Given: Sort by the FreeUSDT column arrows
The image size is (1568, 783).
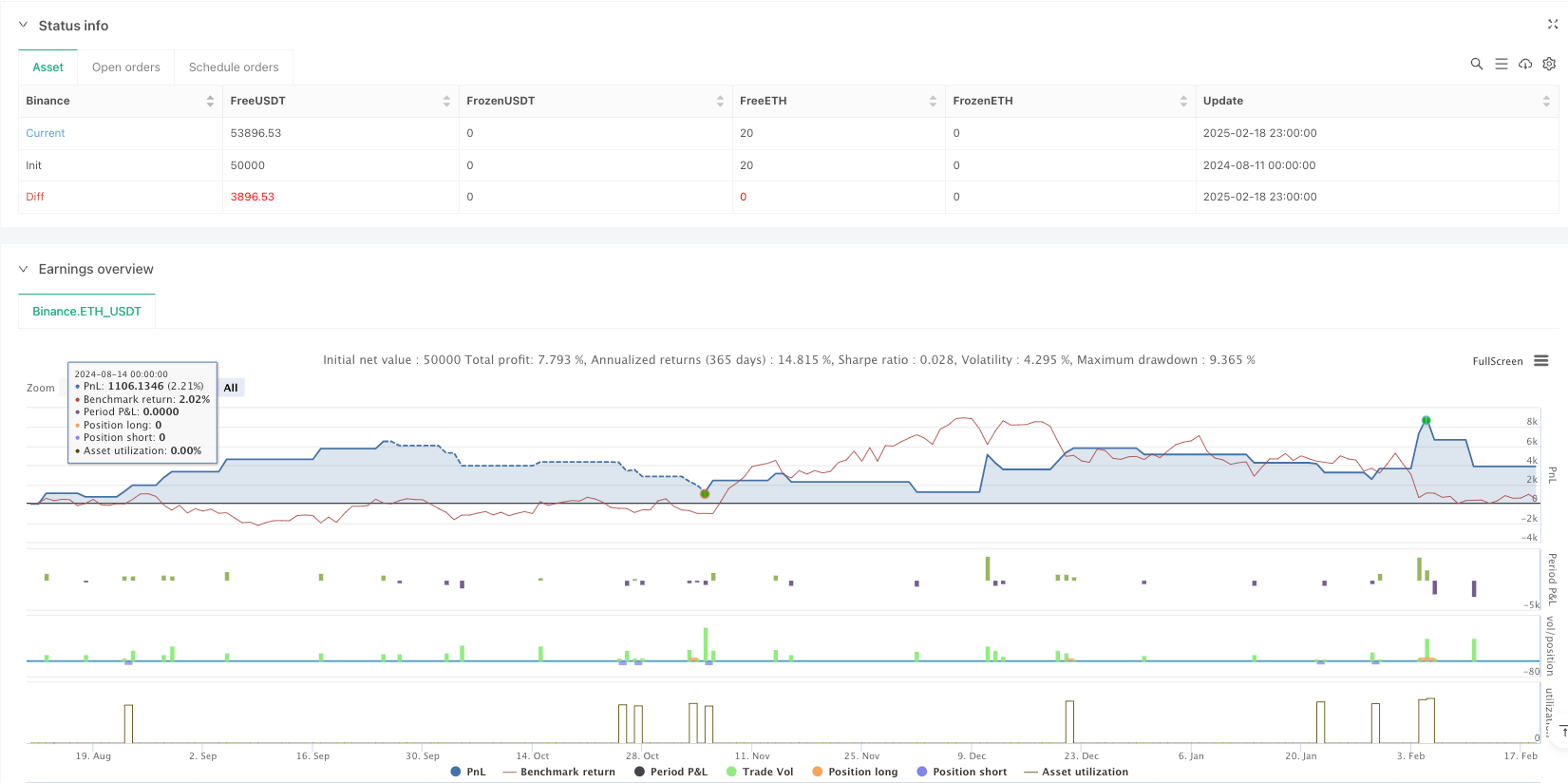Looking at the screenshot, I should coord(446,101).
